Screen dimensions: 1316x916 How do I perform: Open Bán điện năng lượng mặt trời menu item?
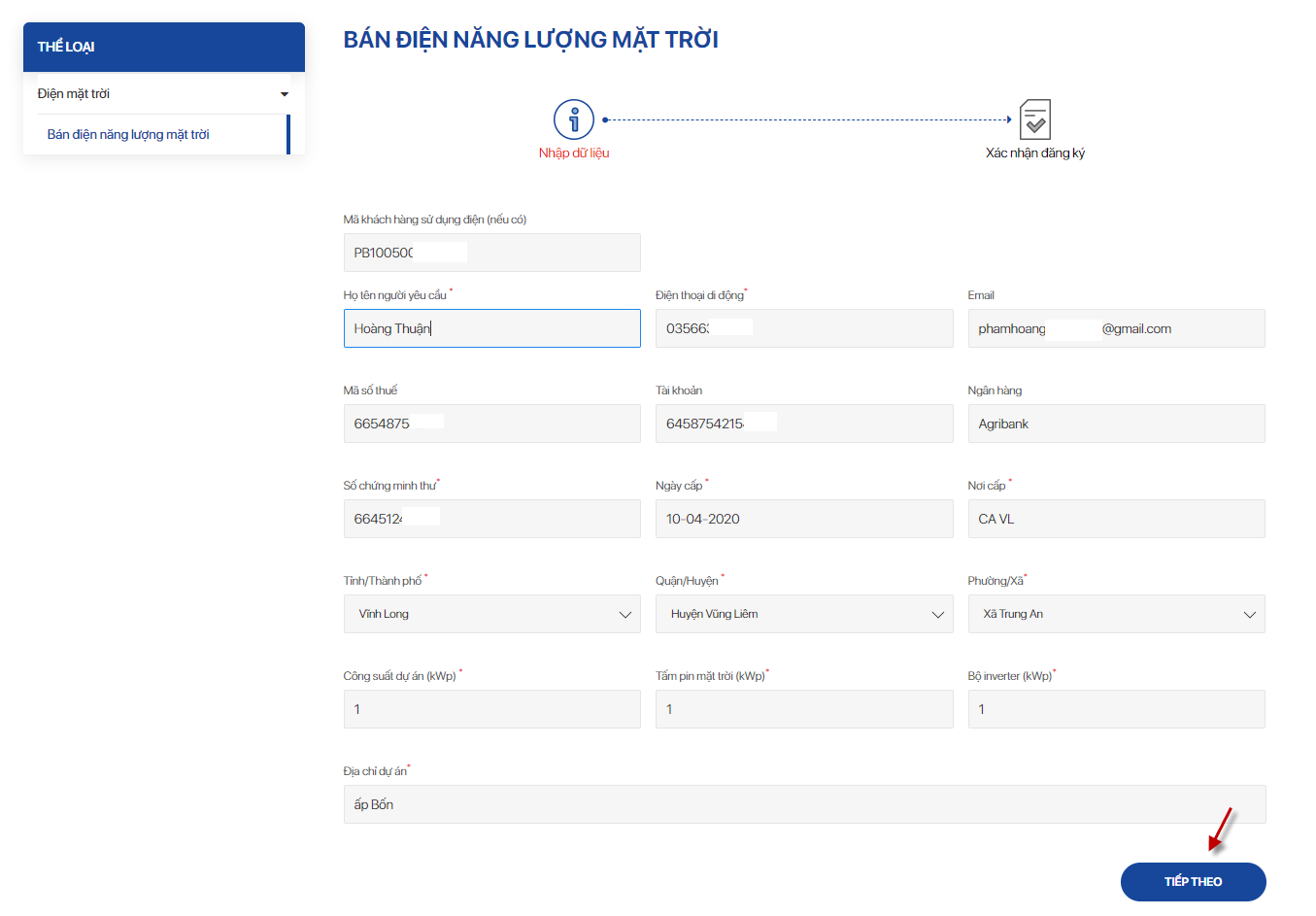click(x=128, y=135)
